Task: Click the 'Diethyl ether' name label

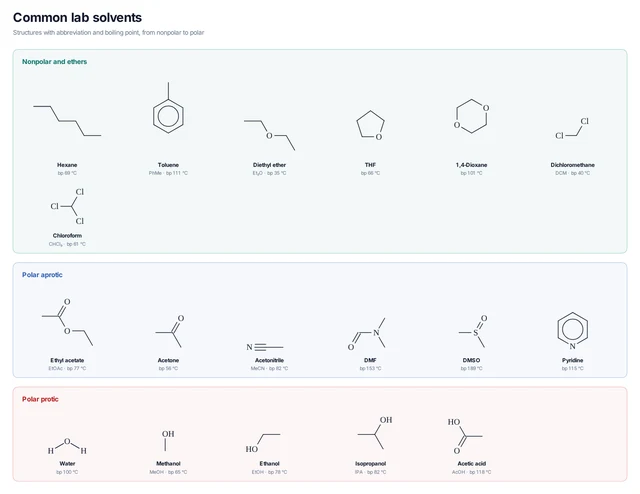Action: tap(269, 165)
